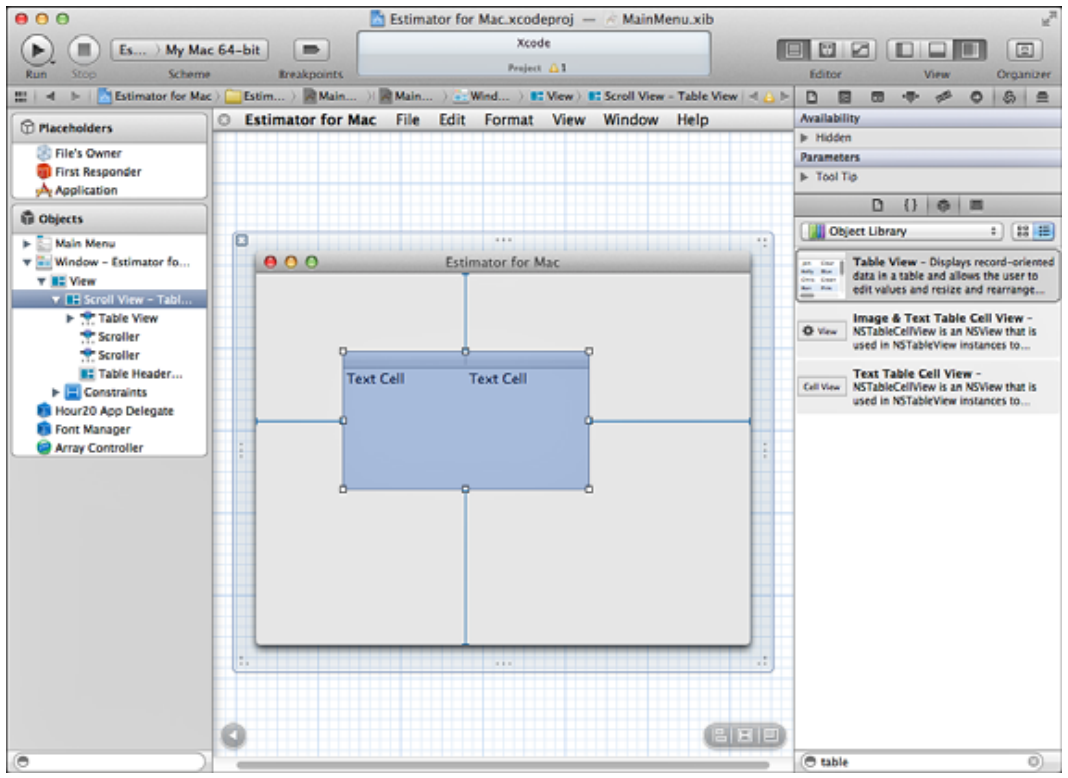Screen dimensions: 1068x778
Task: Collapse the Scroll View - Table row
Action: (x=56, y=300)
